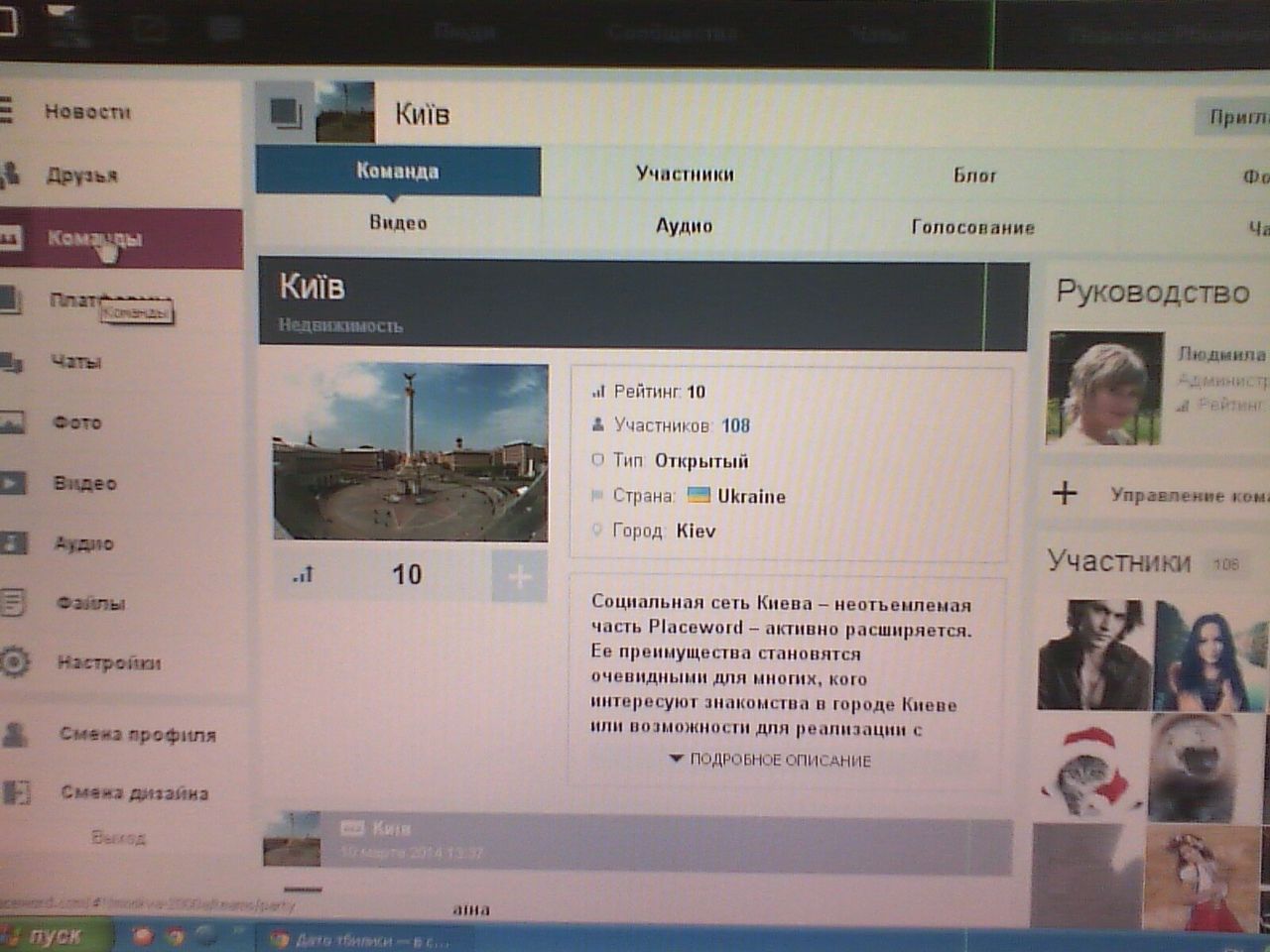Open the Фото photo icon
1270x952 pixels.
[12, 422]
